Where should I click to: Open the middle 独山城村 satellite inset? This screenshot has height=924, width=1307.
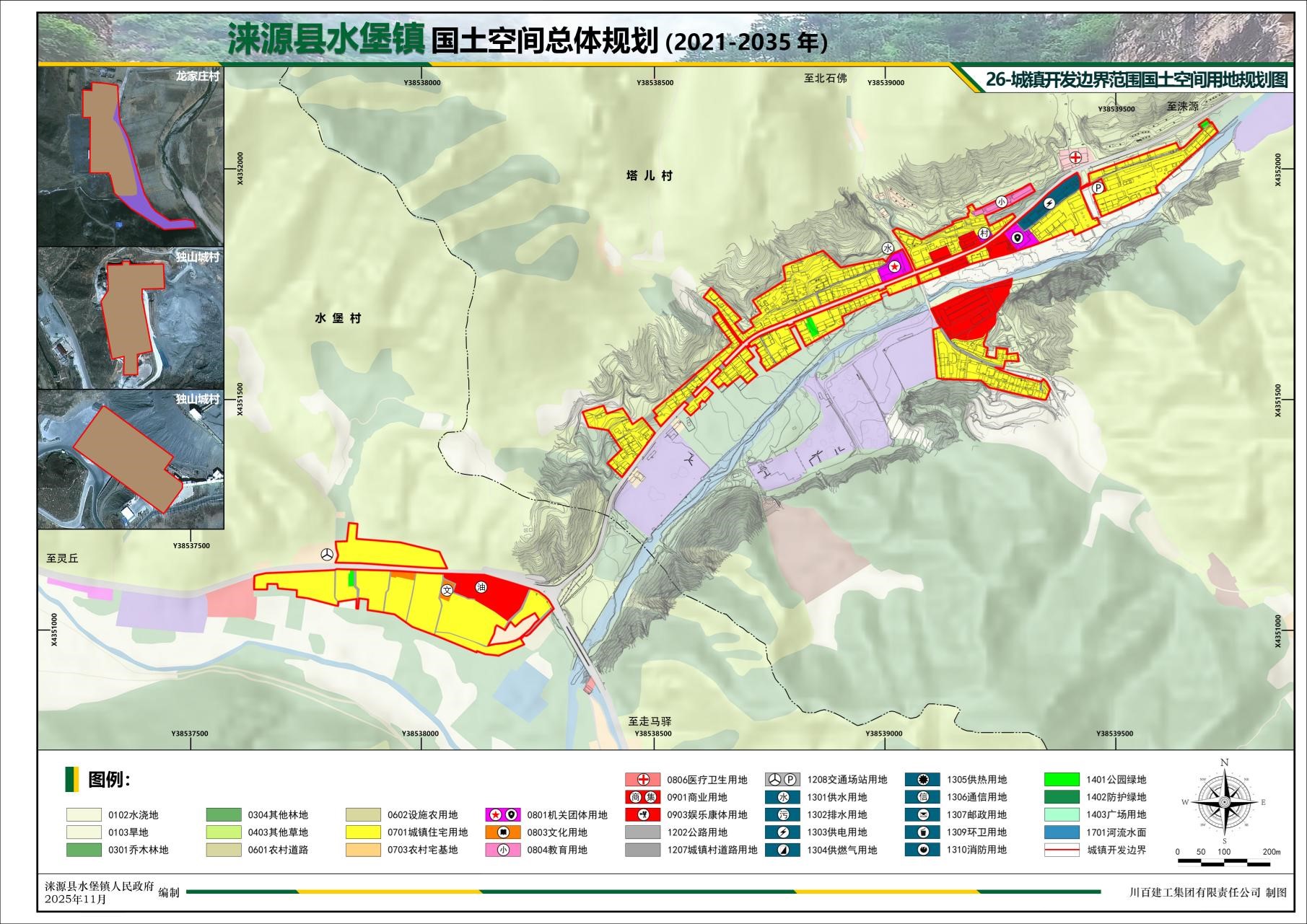pos(131,318)
